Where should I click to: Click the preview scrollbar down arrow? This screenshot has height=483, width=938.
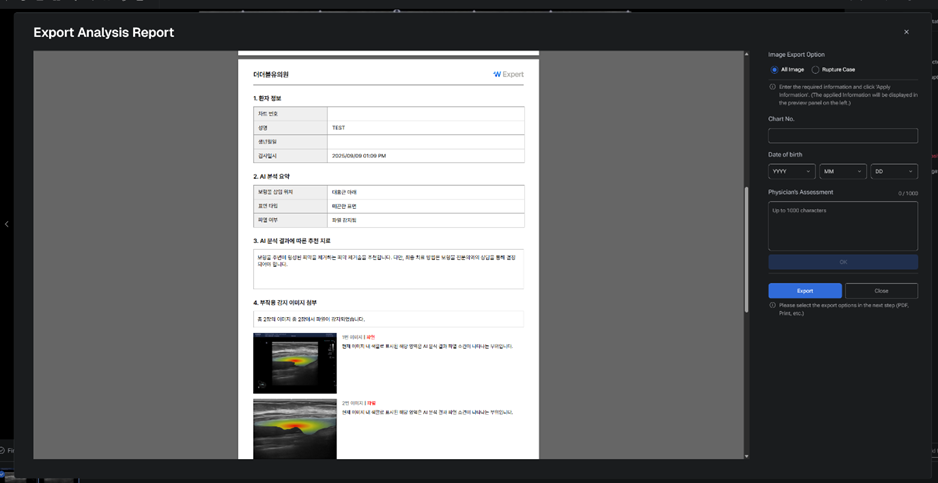click(746, 456)
